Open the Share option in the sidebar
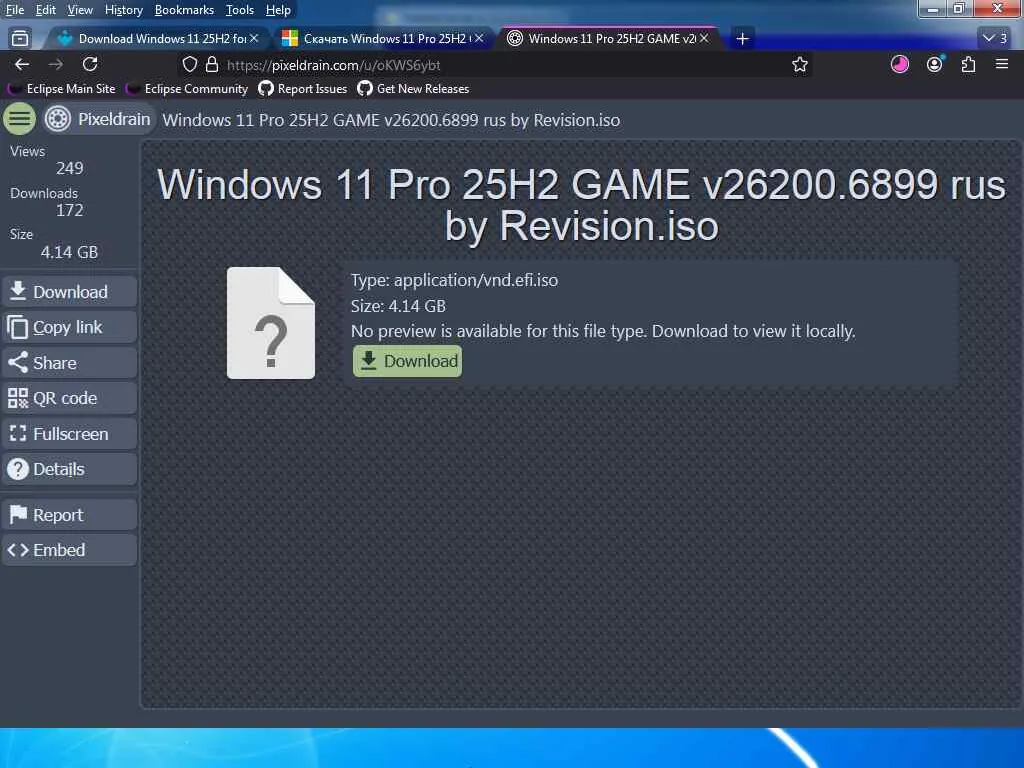 [x=69, y=362]
